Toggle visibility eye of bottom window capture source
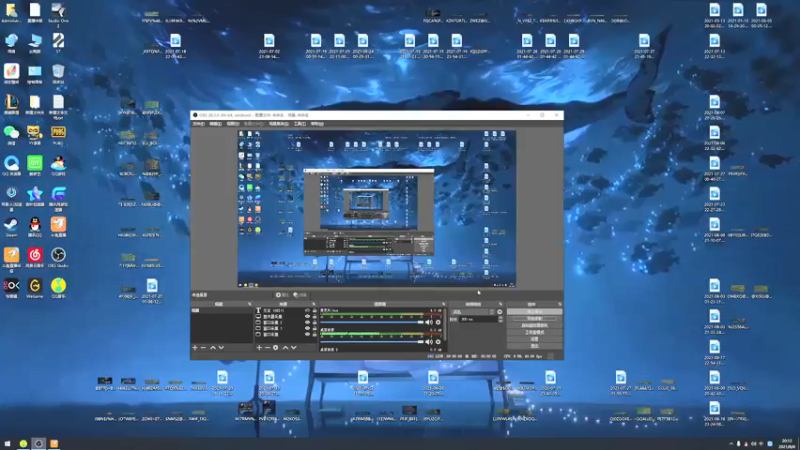Viewport: 800px width, 450px height. coord(307,335)
